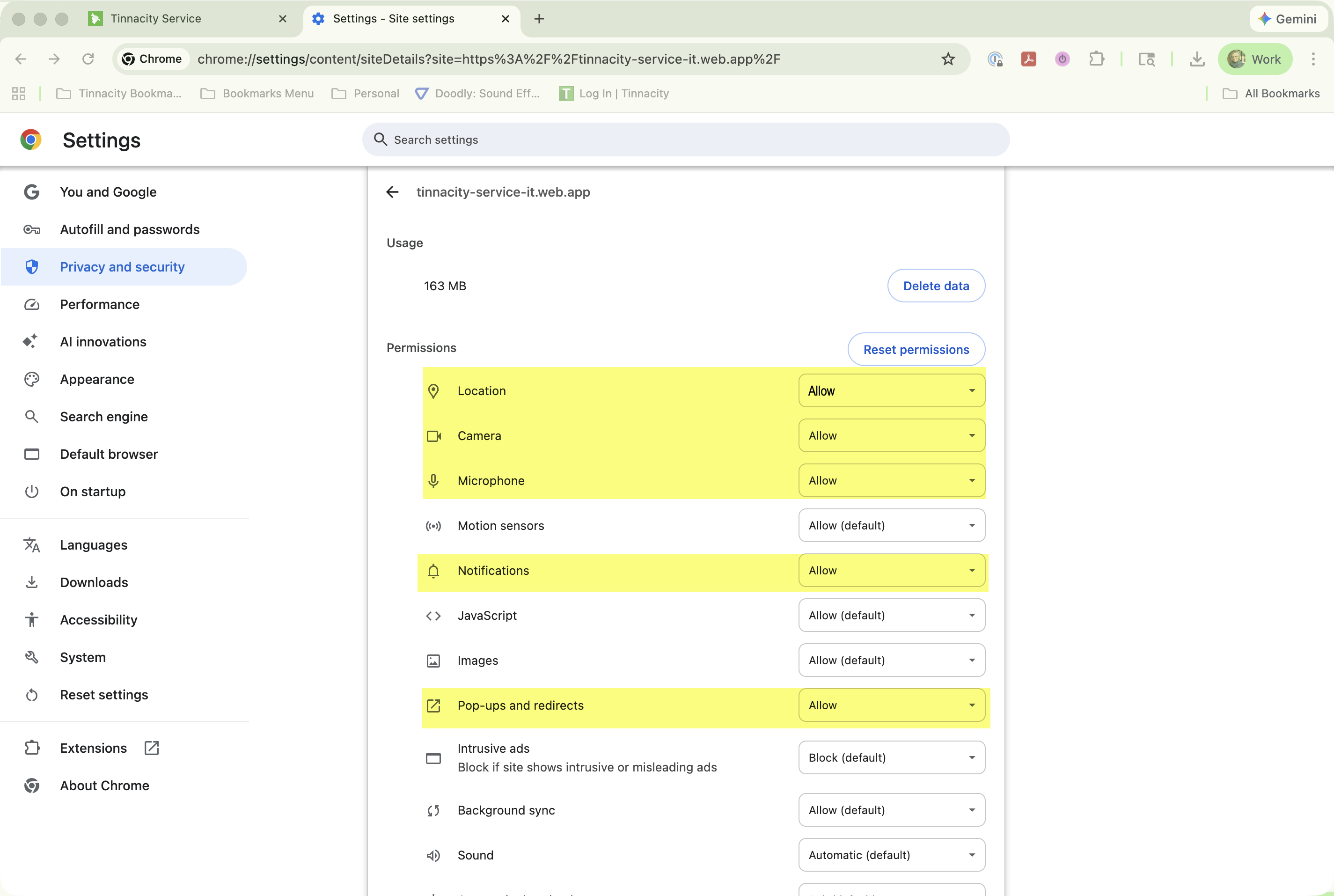This screenshot has height=896, width=1334.
Task: Reload the page with the refresh icon
Action: coord(88,59)
